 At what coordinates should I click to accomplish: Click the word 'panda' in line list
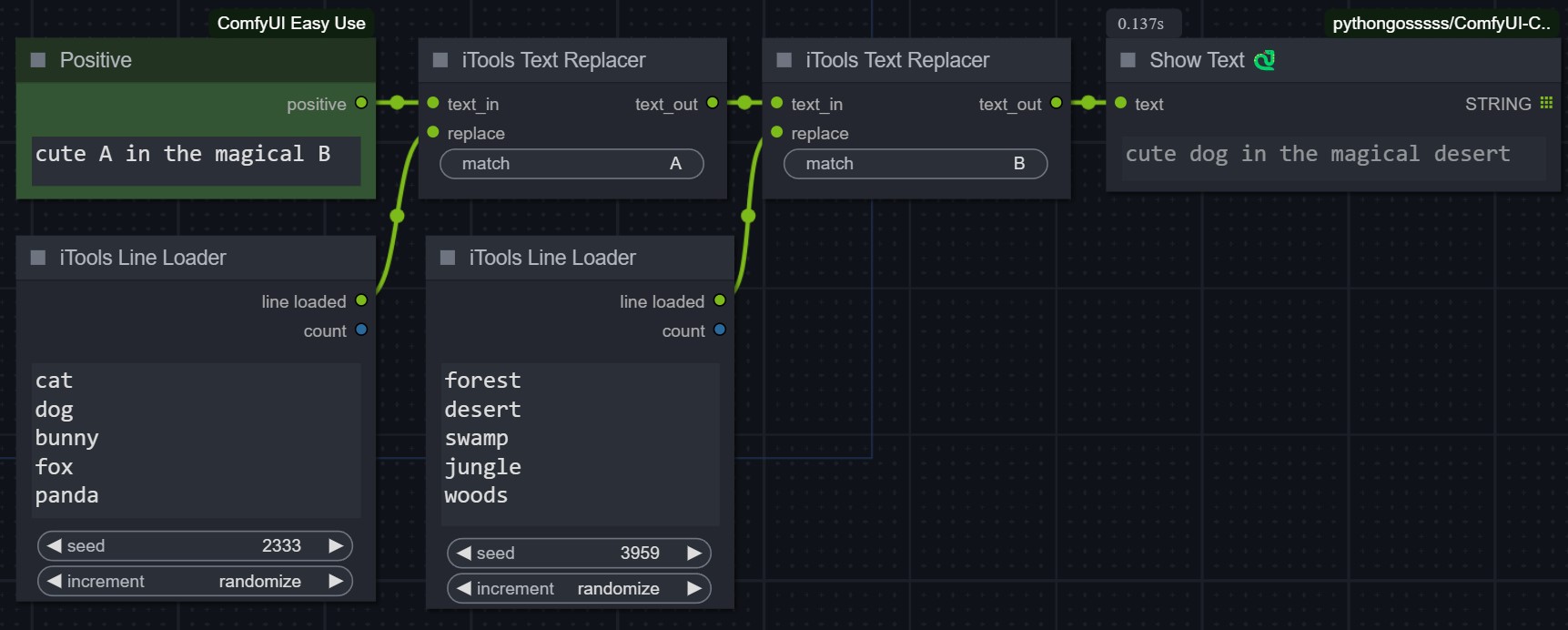66,495
